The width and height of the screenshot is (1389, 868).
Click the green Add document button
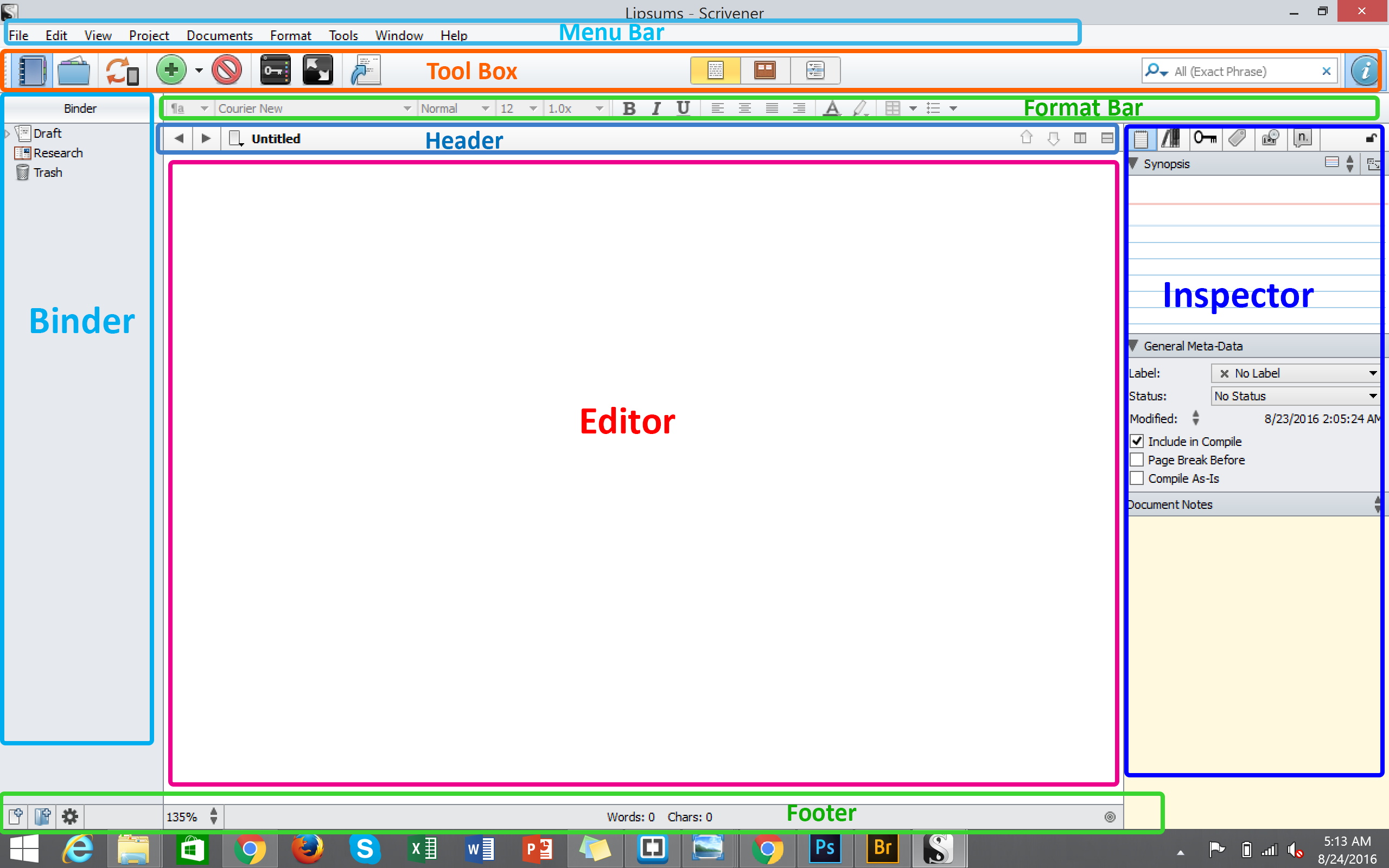point(171,71)
